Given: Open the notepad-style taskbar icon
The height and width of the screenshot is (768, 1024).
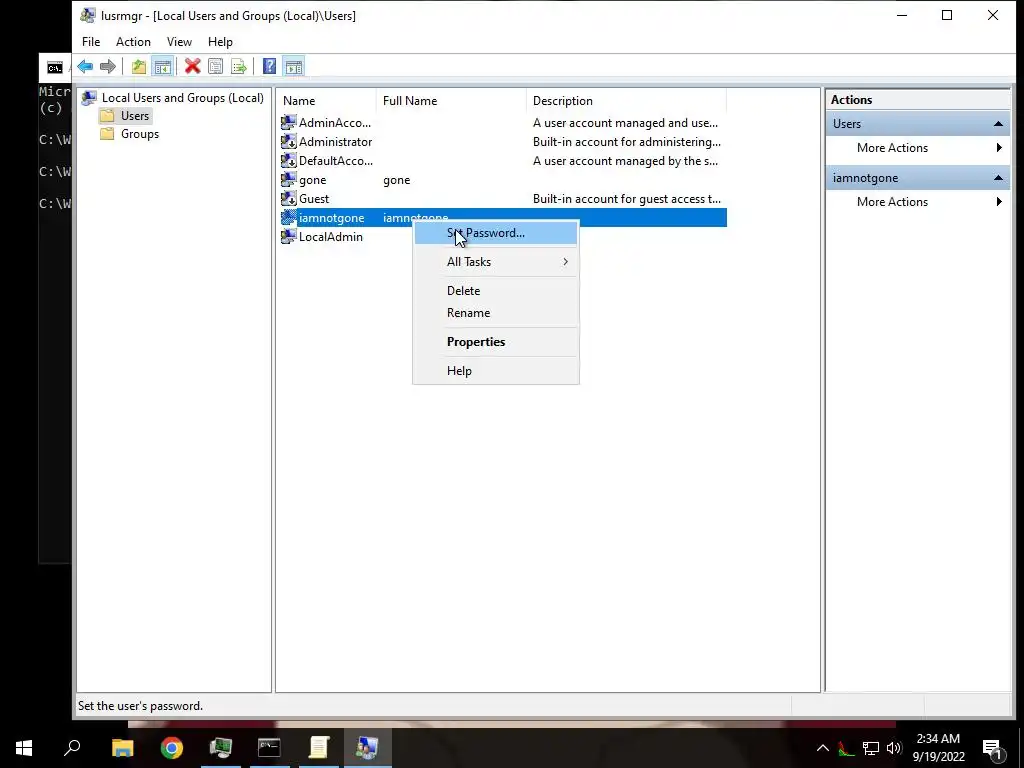Looking at the screenshot, I should pos(319,748).
